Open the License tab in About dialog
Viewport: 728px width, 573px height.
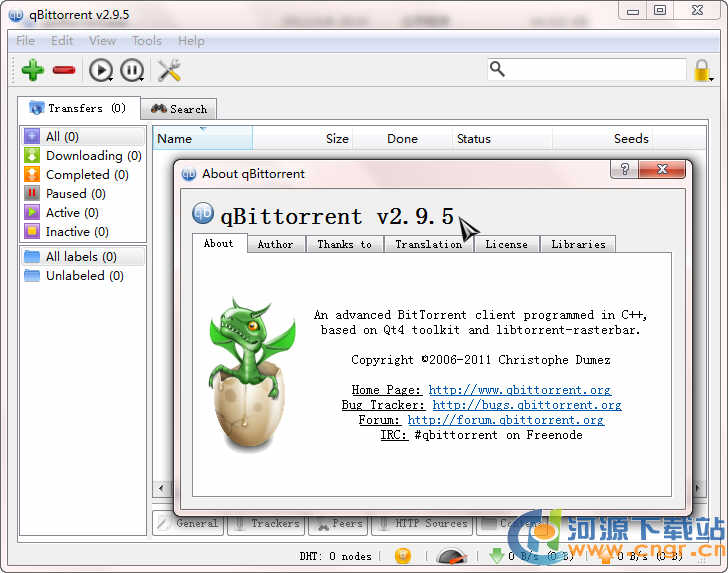(x=506, y=244)
